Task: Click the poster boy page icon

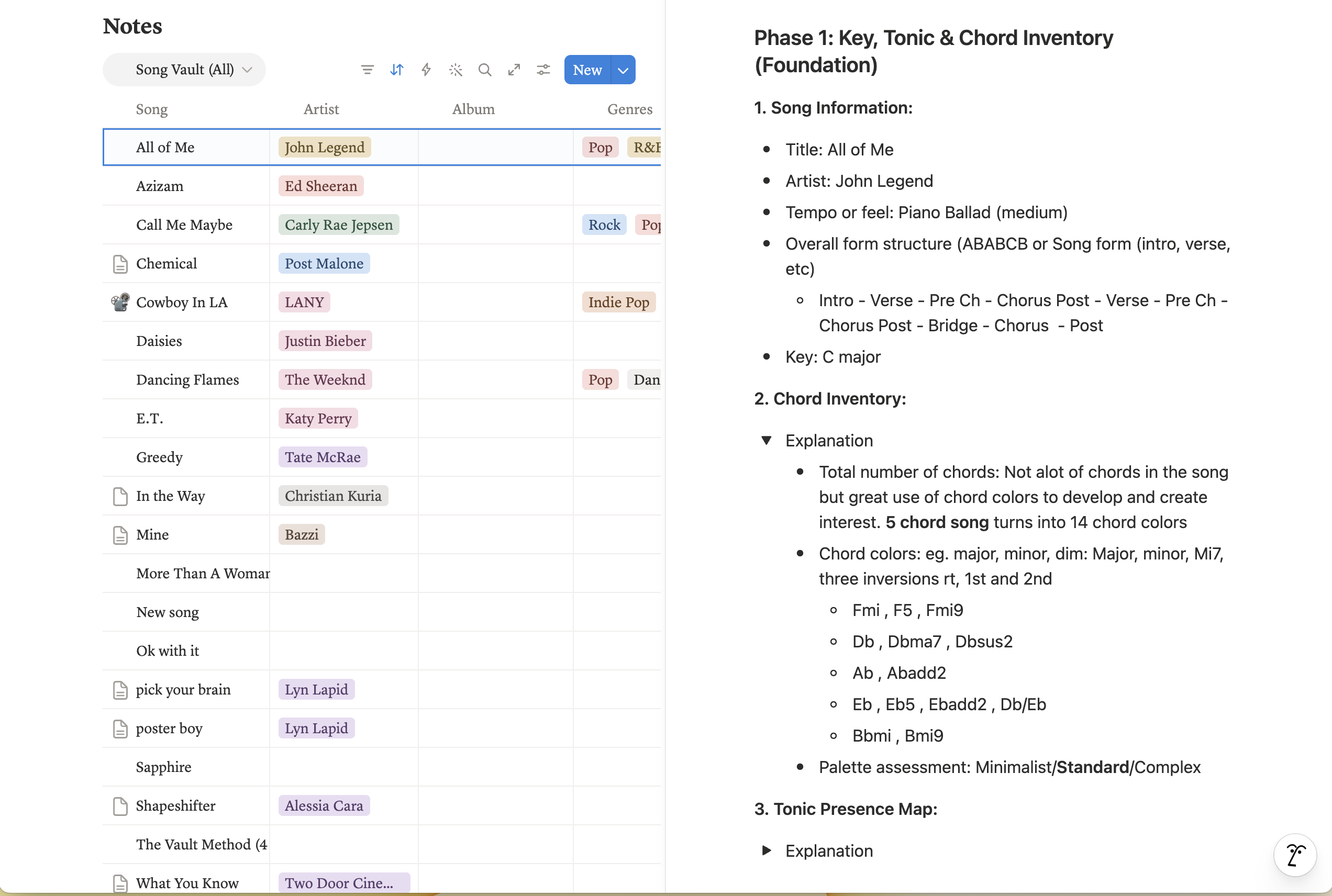Action: 120,729
